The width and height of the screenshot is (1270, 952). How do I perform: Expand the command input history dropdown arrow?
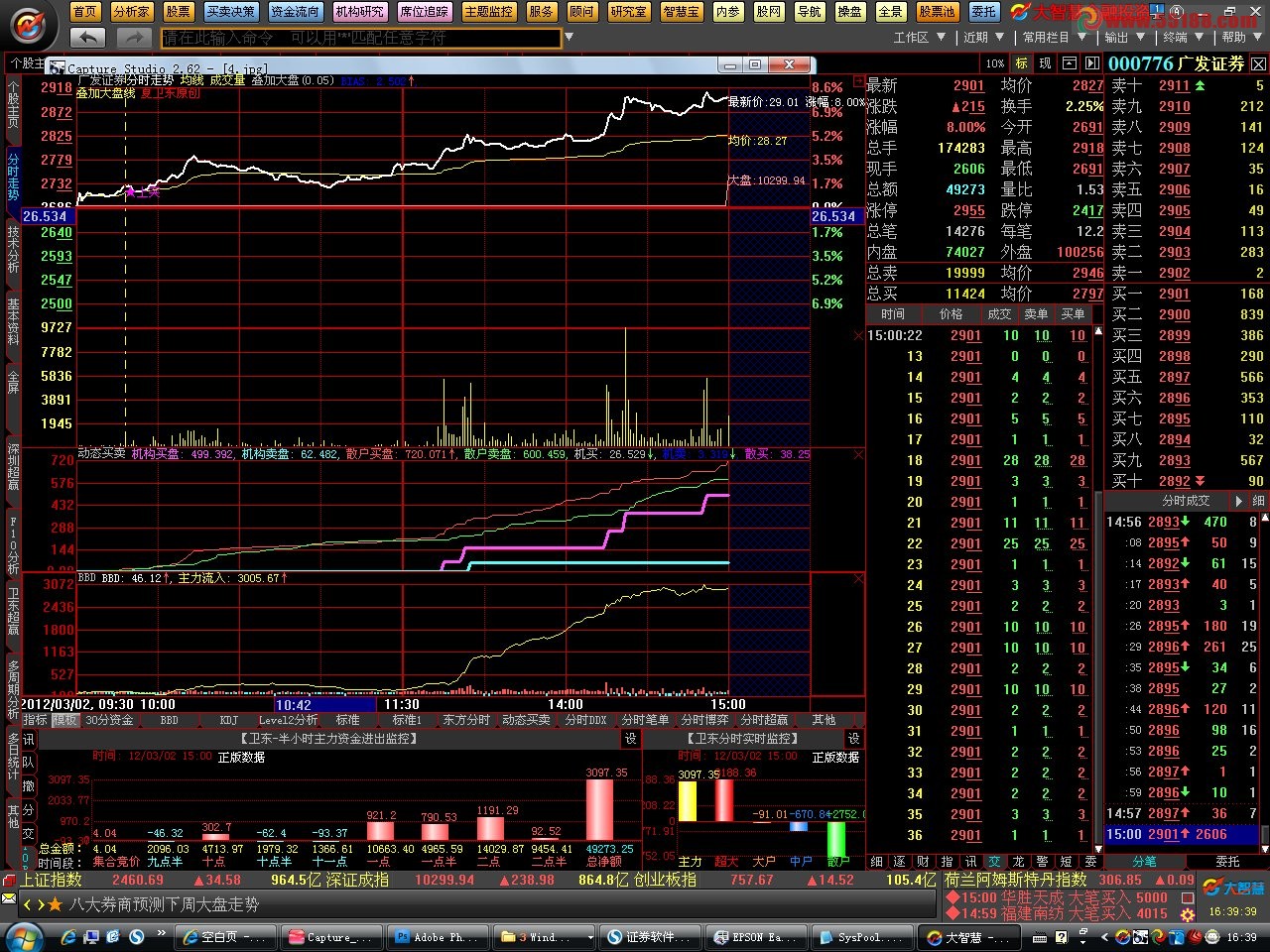(x=569, y=38)
